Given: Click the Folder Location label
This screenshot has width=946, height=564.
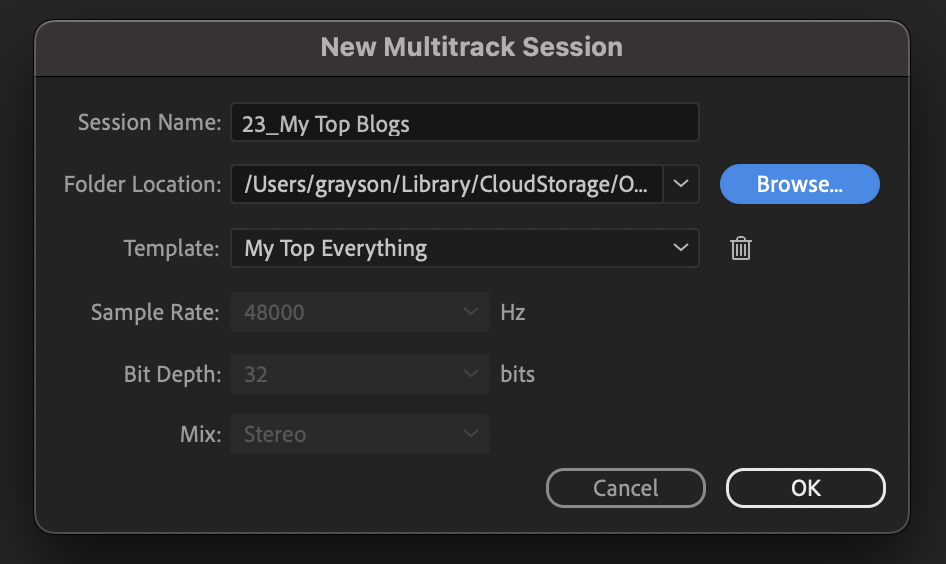Looking at the screenshot, I should [x=143, y=185].
